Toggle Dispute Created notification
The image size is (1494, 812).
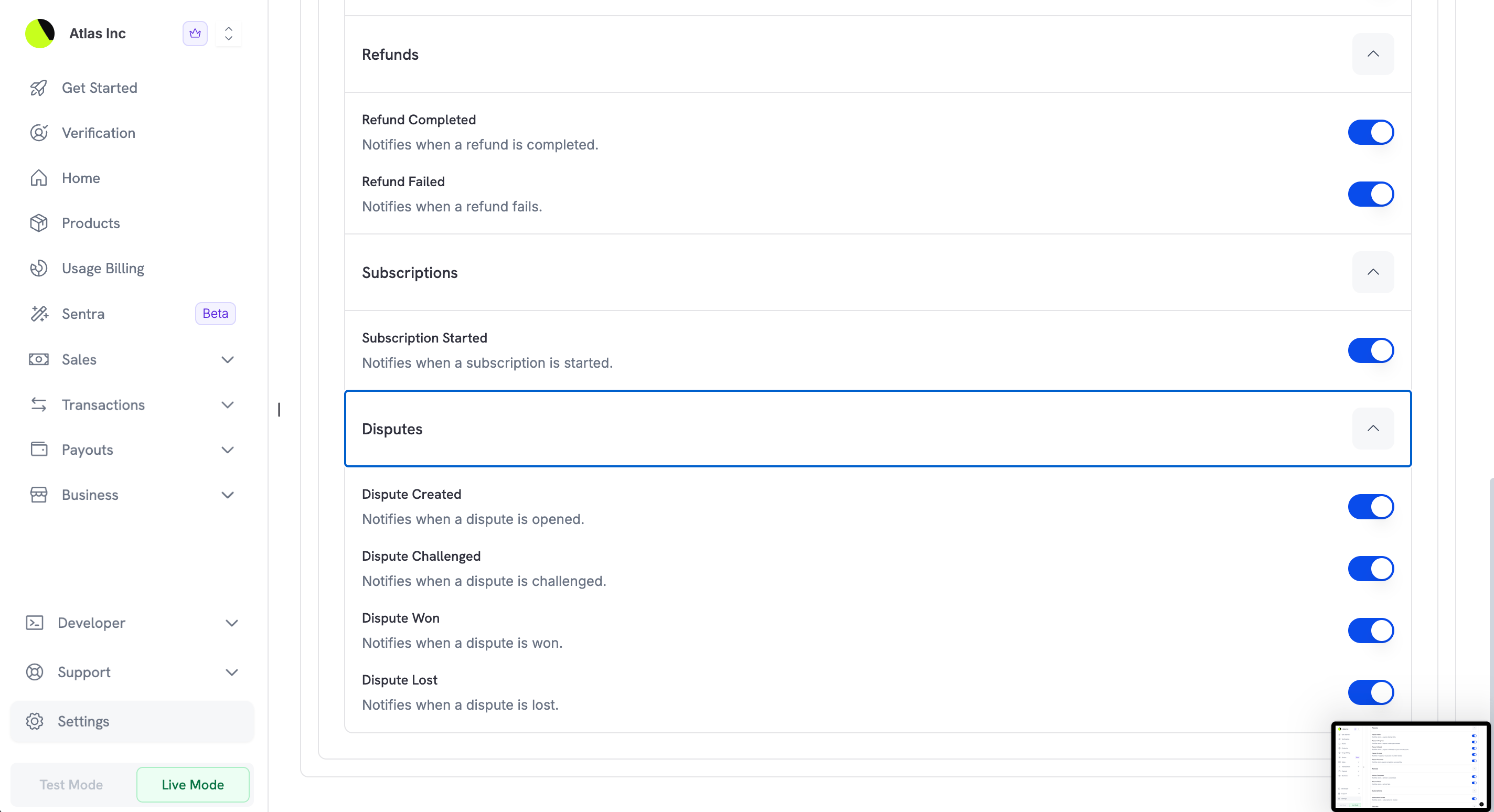tap(1371, 507)
